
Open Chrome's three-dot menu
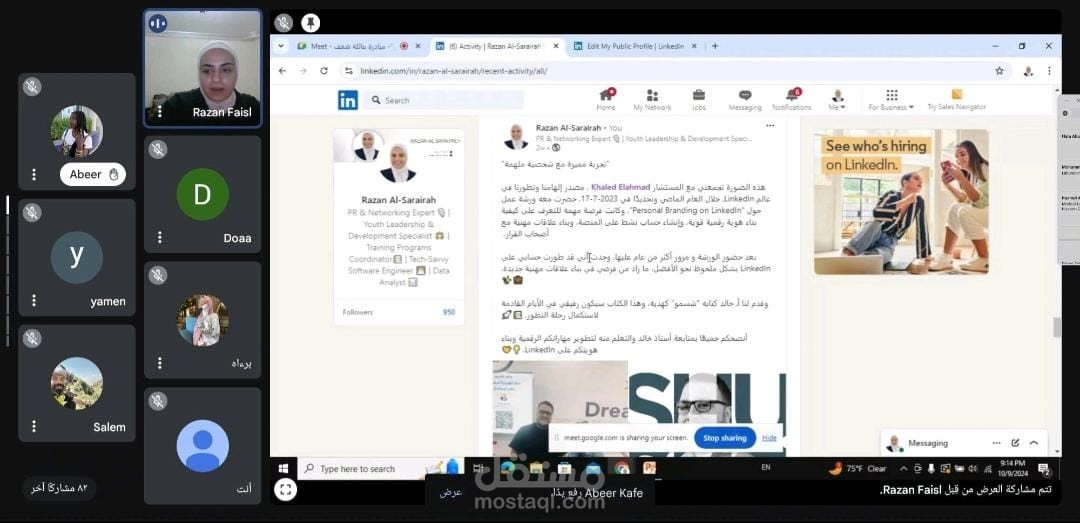(x=1049, y=70)
